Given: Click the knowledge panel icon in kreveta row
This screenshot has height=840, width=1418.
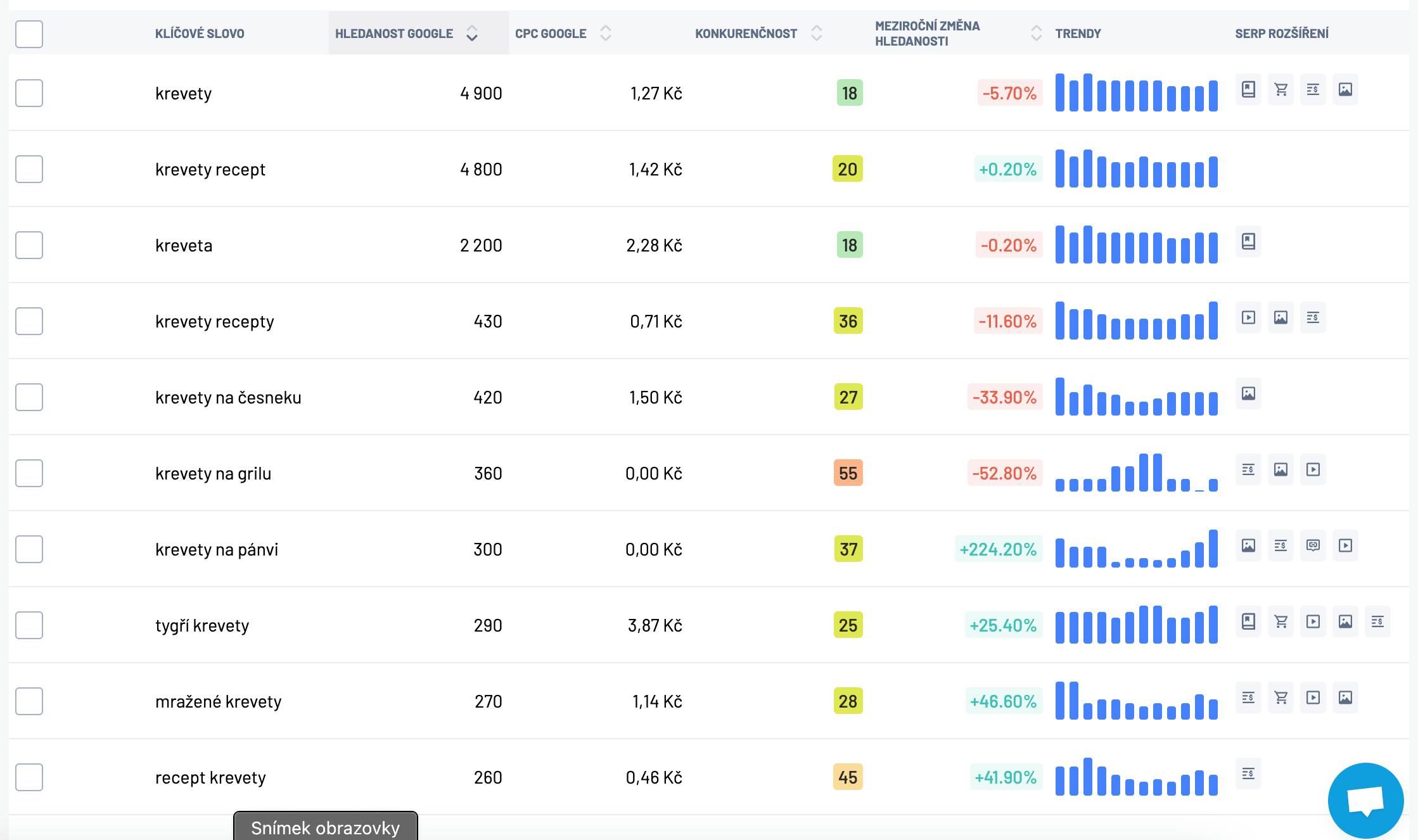Looking at the screenshot, I should tap(1248, 241).
